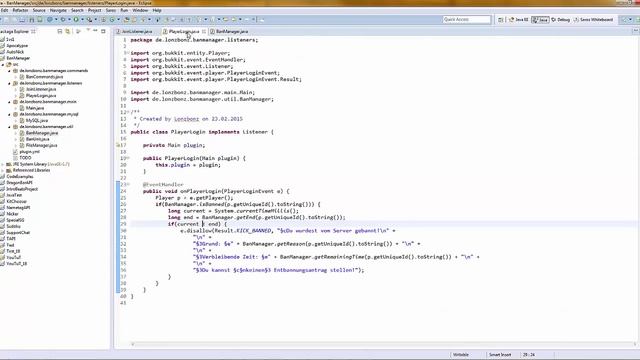Select the SupportChat project
Screen dimensions: 640x360
coord(18,233)
